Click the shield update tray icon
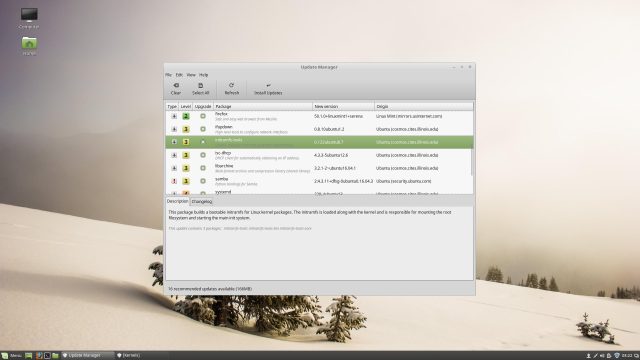640x360 pixels. tap(617, 356)
